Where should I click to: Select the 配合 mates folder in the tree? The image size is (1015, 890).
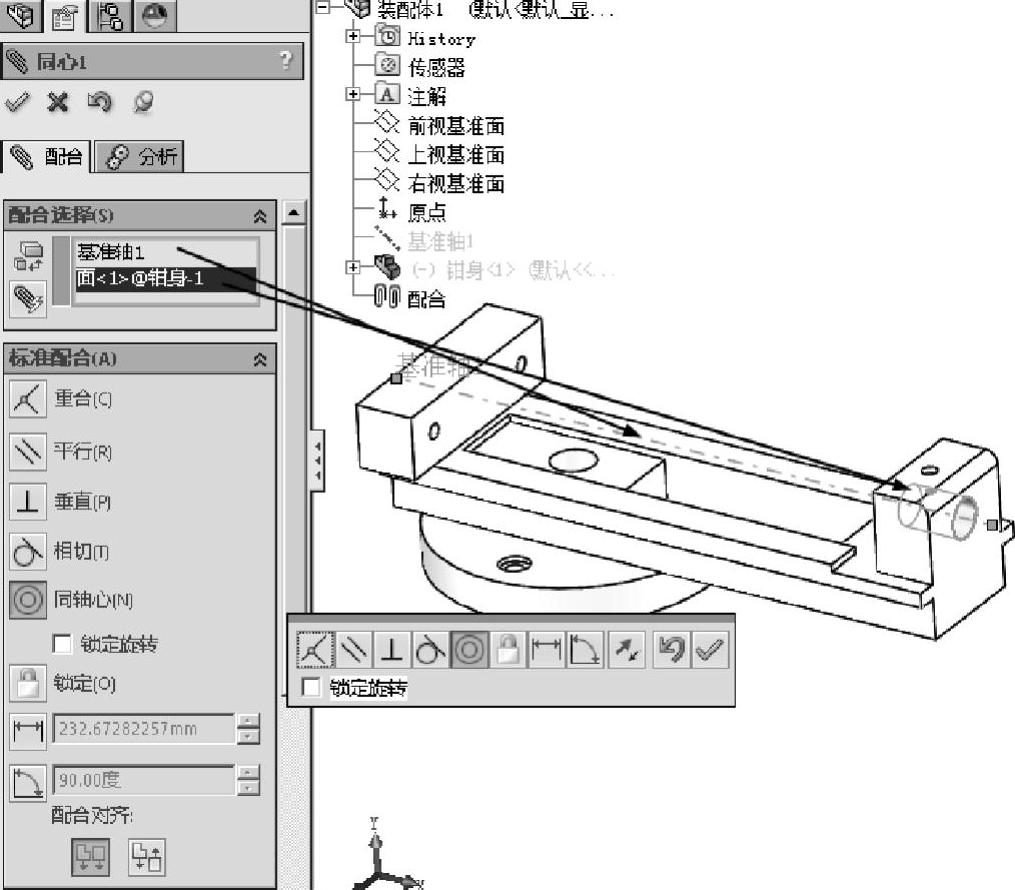[426, 298]
